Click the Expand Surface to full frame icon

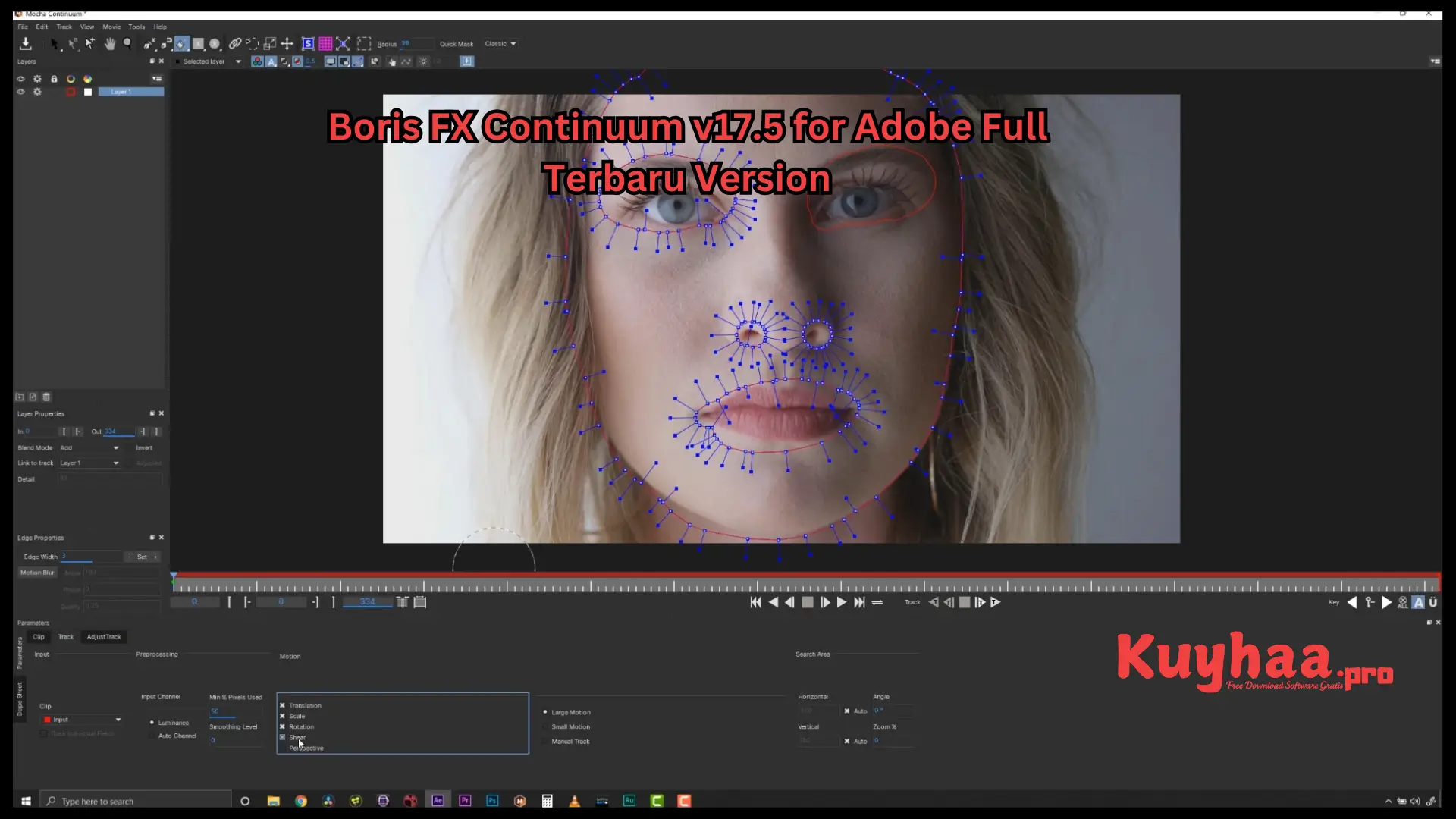343,44
